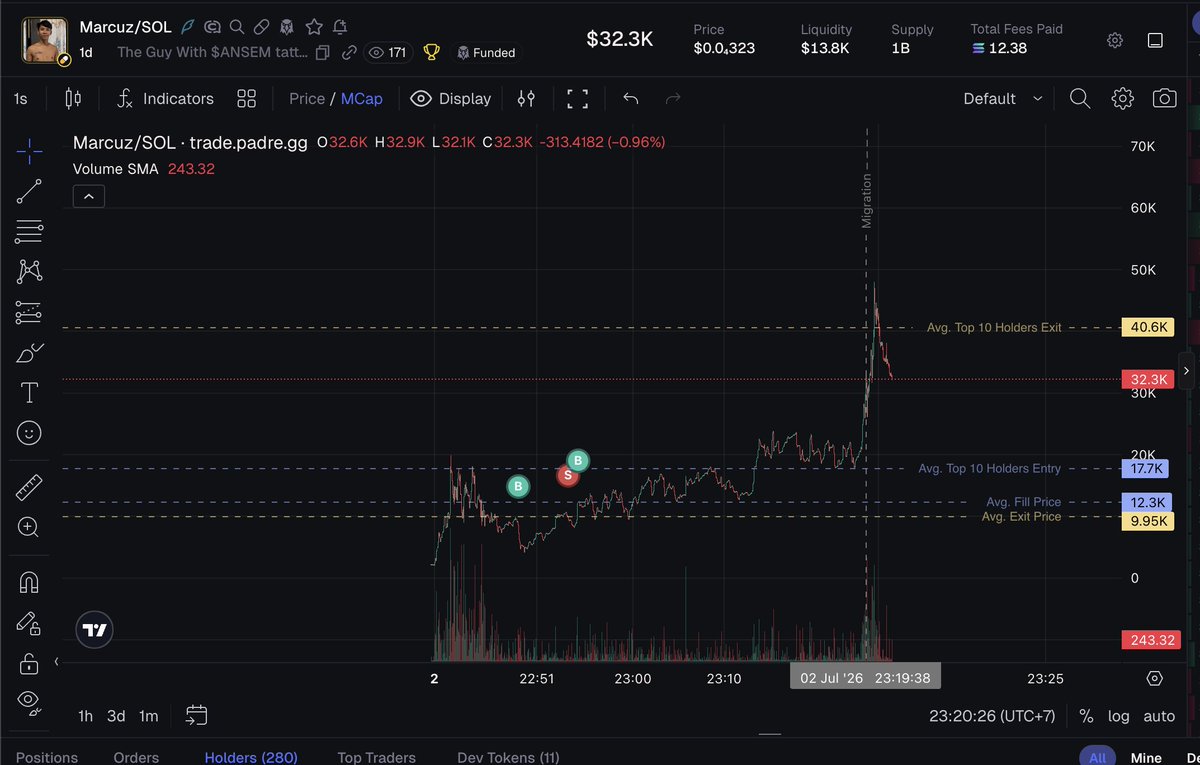Open the emoji sticker tool
The height and width of the screenshot is (765, 1200).
[29, 433]
